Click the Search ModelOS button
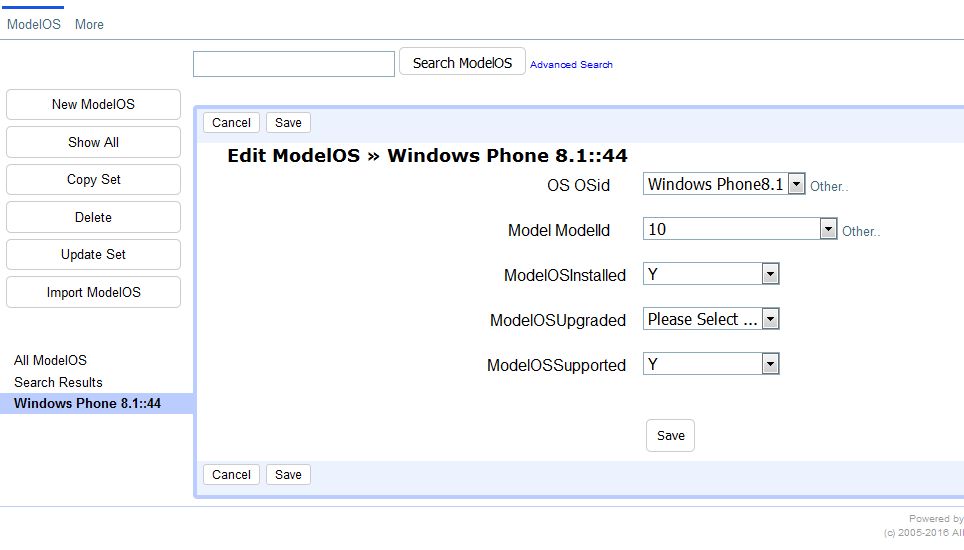 pyautogui.click(x=462, y=61)
